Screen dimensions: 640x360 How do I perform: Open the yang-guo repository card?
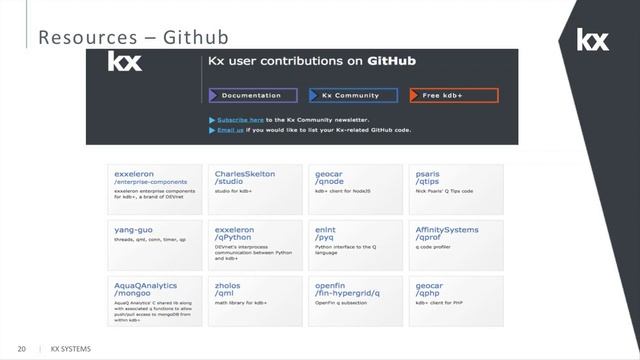click(155, 245)
